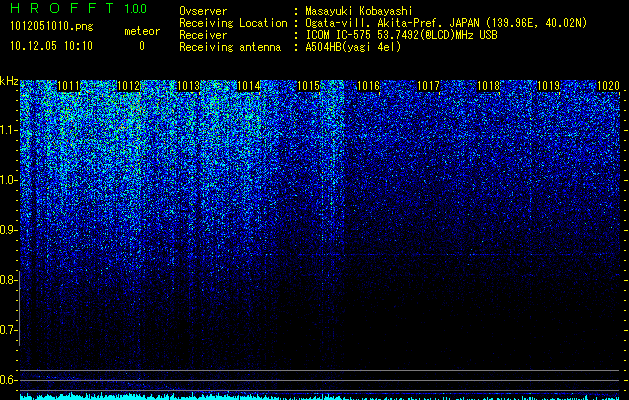Viewport: 629px width, 400px height.
Task: Click the 1015 time marker
Action: click(308, 86)
